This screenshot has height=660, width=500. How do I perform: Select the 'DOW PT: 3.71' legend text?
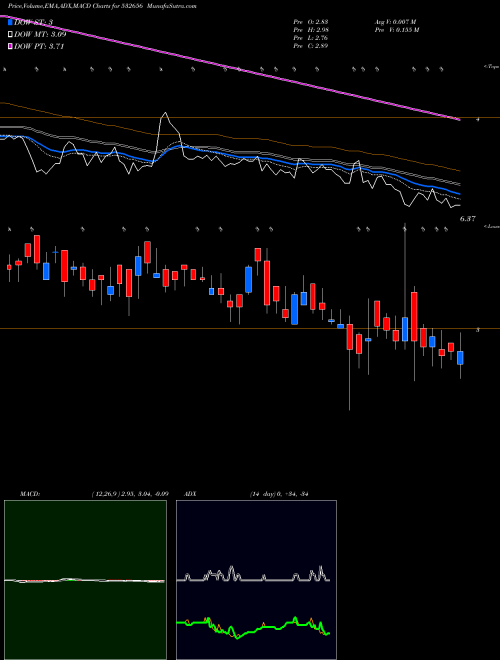pos(39,46)
